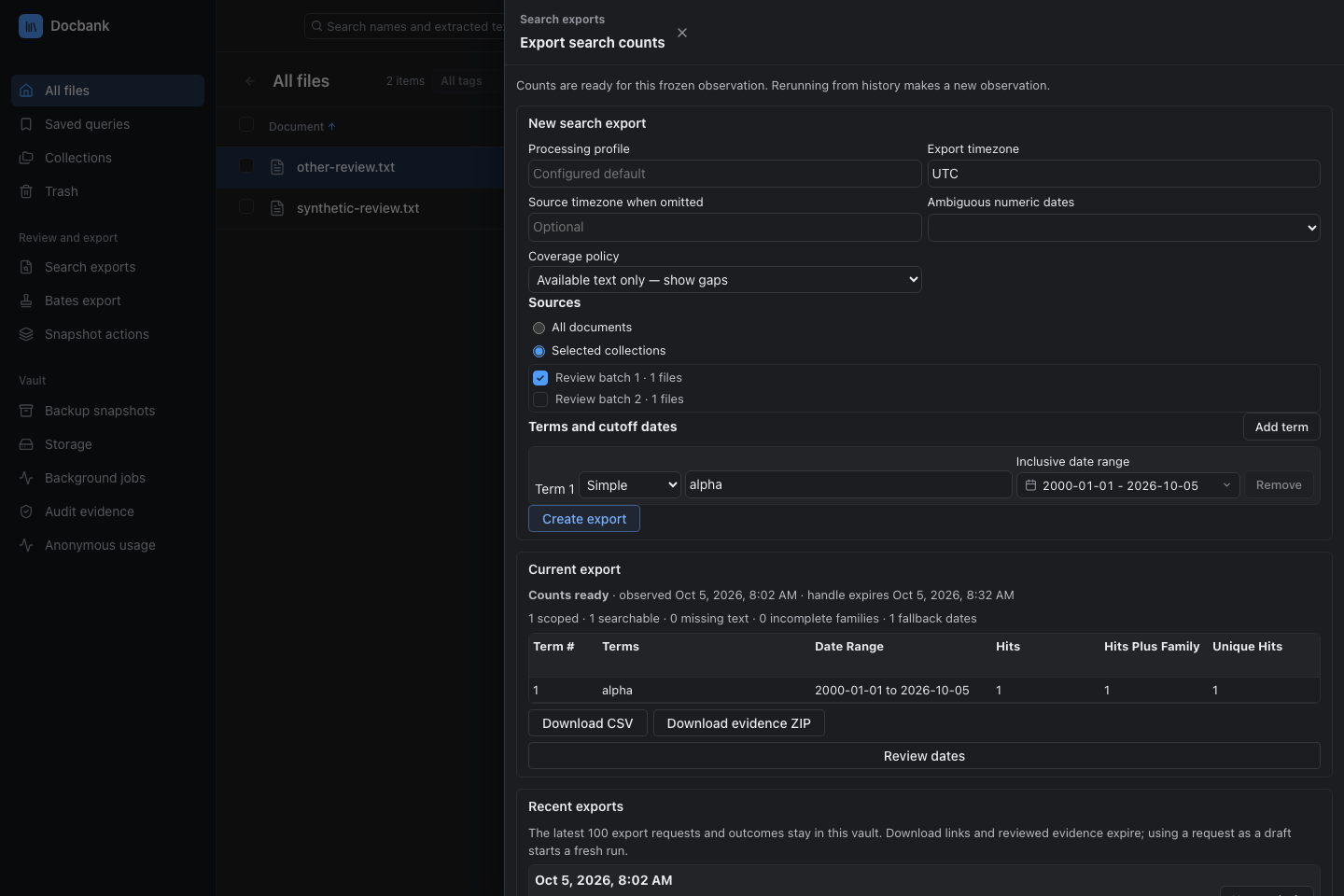The image size is (1344, 896).
Task: Open the Ambiguous numeric dates dropdown
Action: pos(1124,228)
